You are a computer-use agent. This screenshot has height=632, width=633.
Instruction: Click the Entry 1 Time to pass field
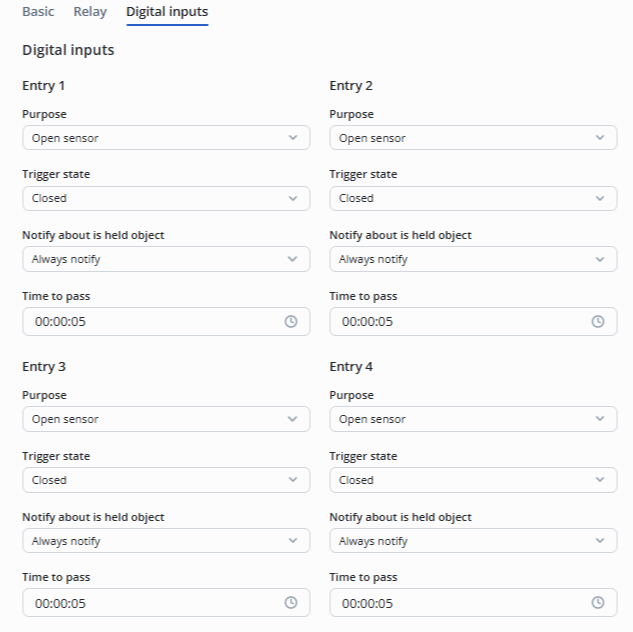tap(150, 322)
